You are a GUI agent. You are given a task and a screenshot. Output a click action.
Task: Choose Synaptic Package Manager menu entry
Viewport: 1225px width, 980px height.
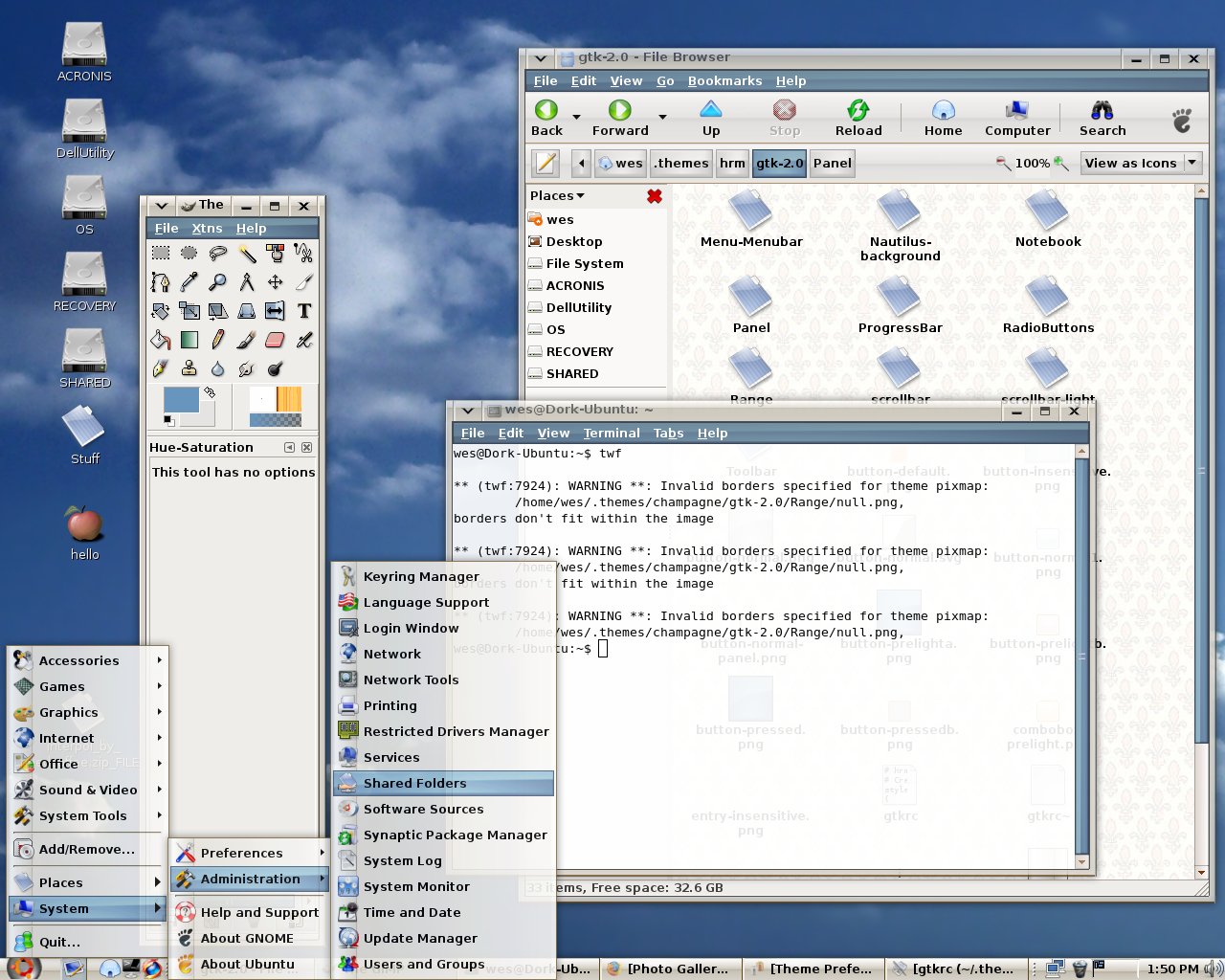click(443, 835)
